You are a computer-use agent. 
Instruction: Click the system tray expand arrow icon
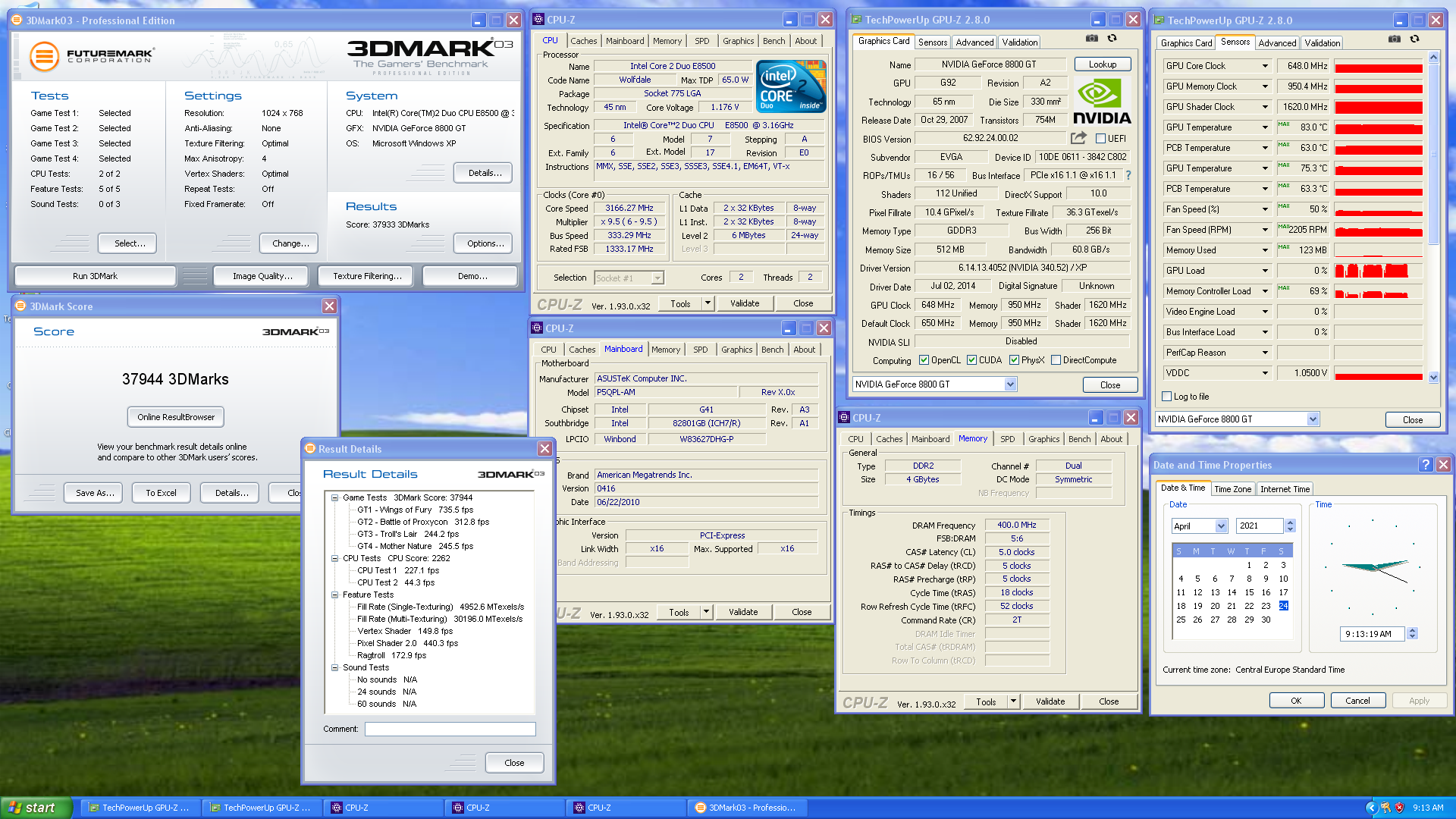click(1371, 808)
